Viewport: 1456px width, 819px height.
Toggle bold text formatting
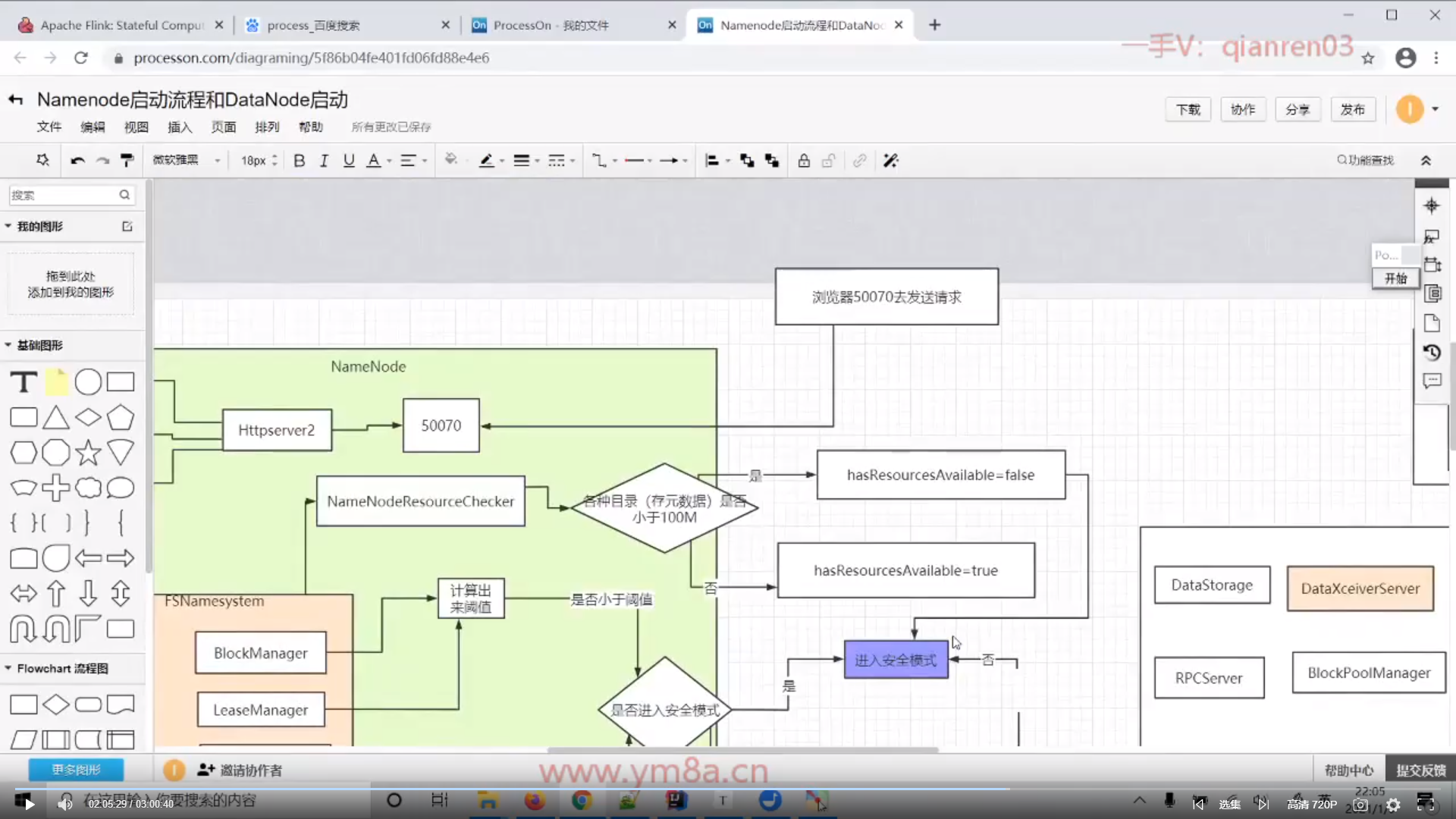click(300, 161)
